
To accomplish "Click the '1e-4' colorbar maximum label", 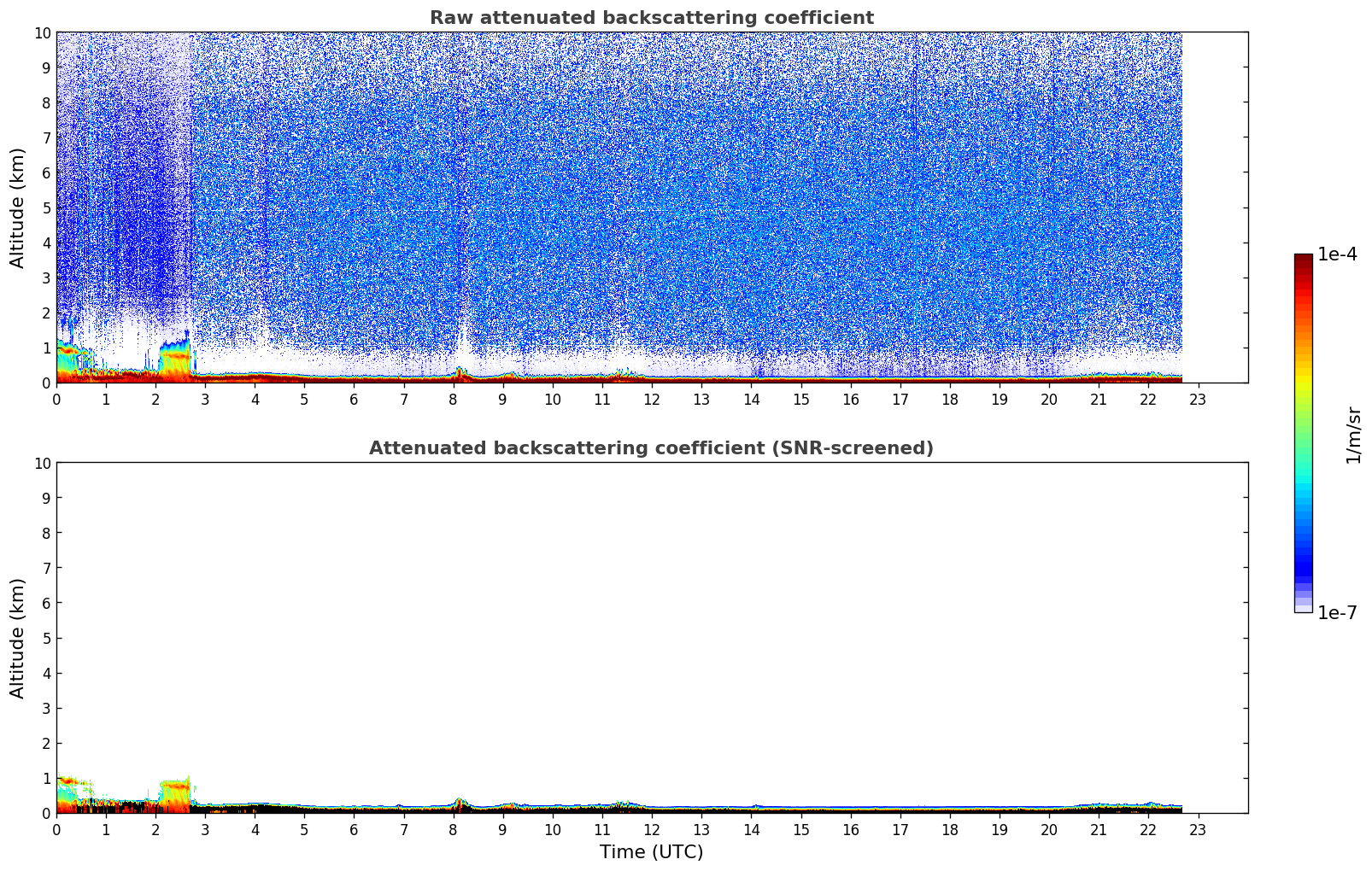I will pyautogui.click(x=1337, y=254).
